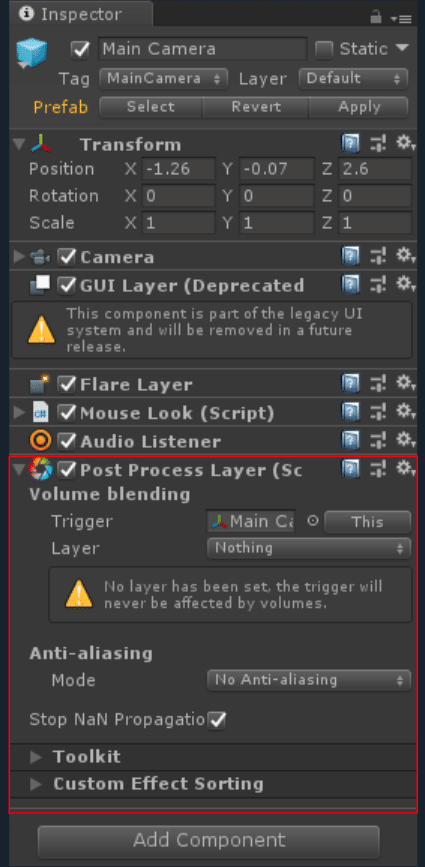Open Audio Listener gear settings menu
425x867 pixels.
(406, 441)
